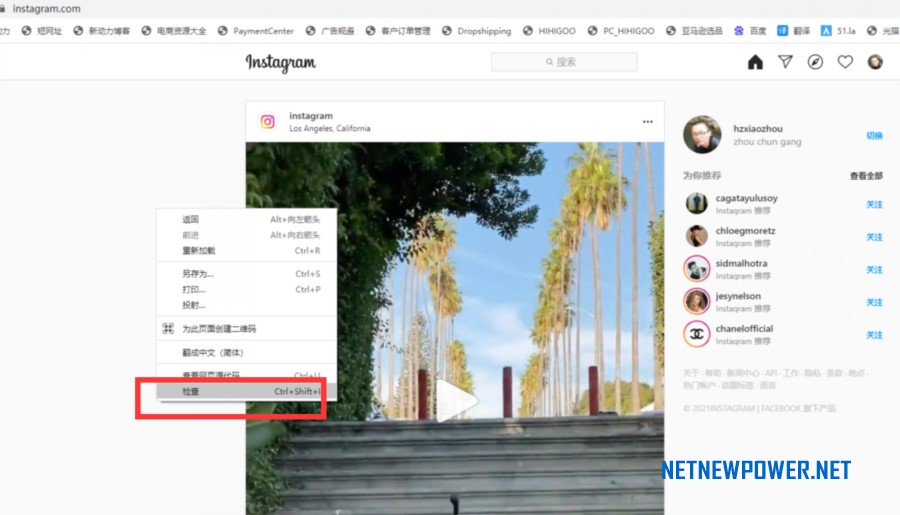The width and height of the screenshot is (900, 515).
Task: Follow cagatayulusoy with 关注
Action: point(874,204)
